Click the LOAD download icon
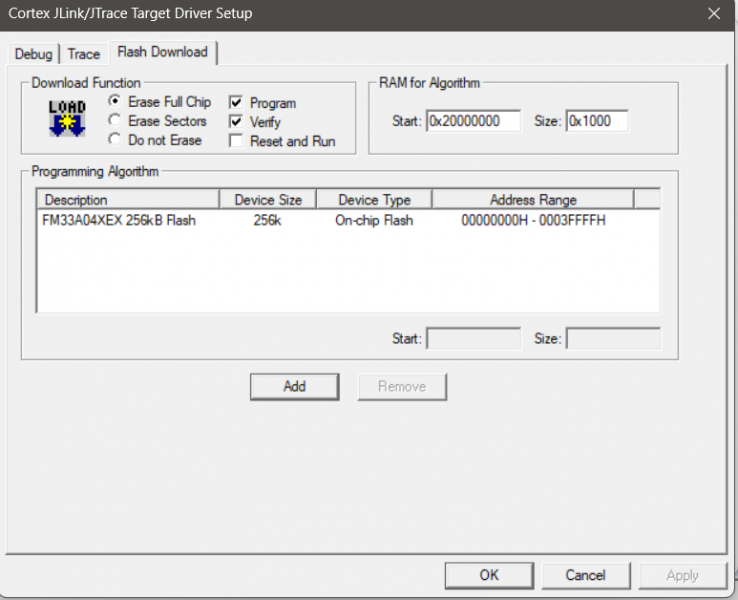 tap(67, 118)
